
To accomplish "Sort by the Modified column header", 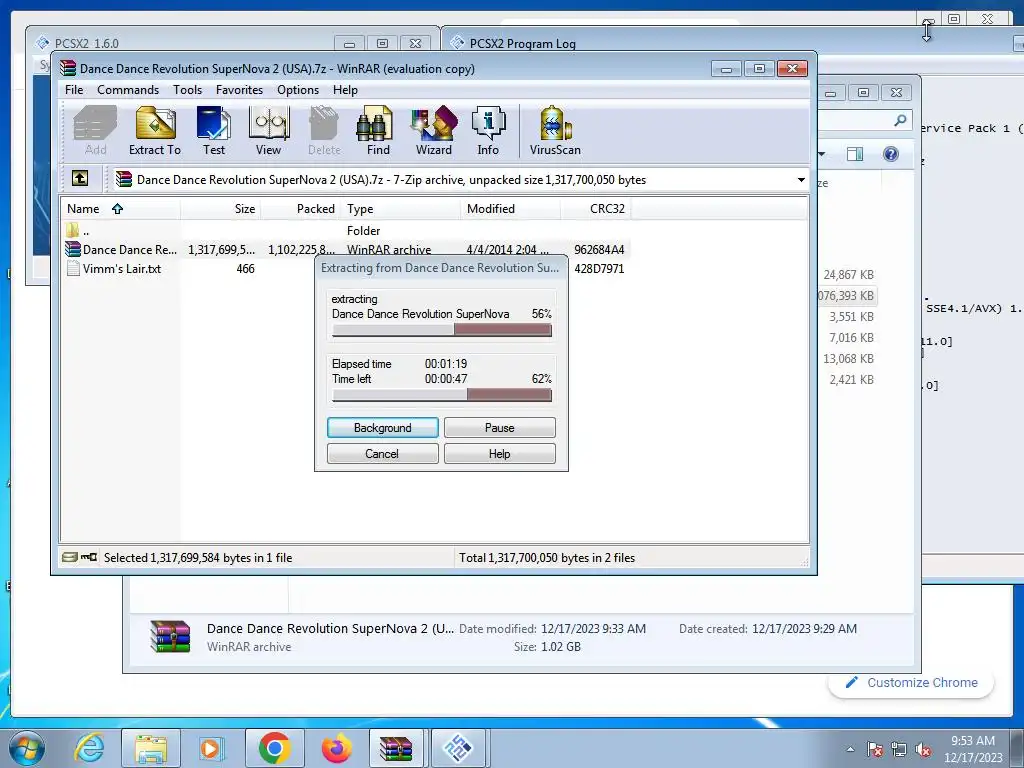I will coord(511,209).
